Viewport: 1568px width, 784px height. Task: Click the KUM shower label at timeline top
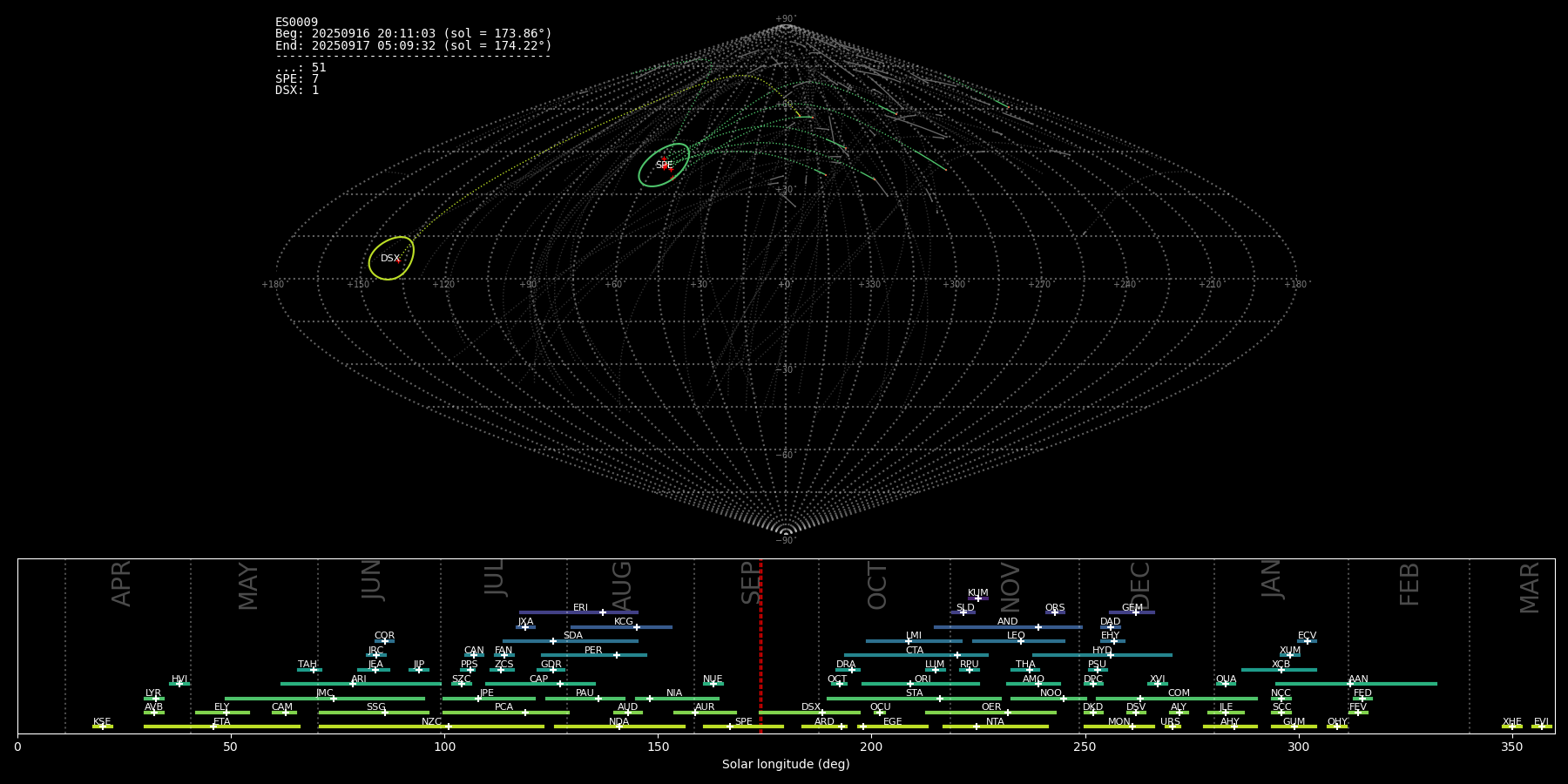[978, 593]
